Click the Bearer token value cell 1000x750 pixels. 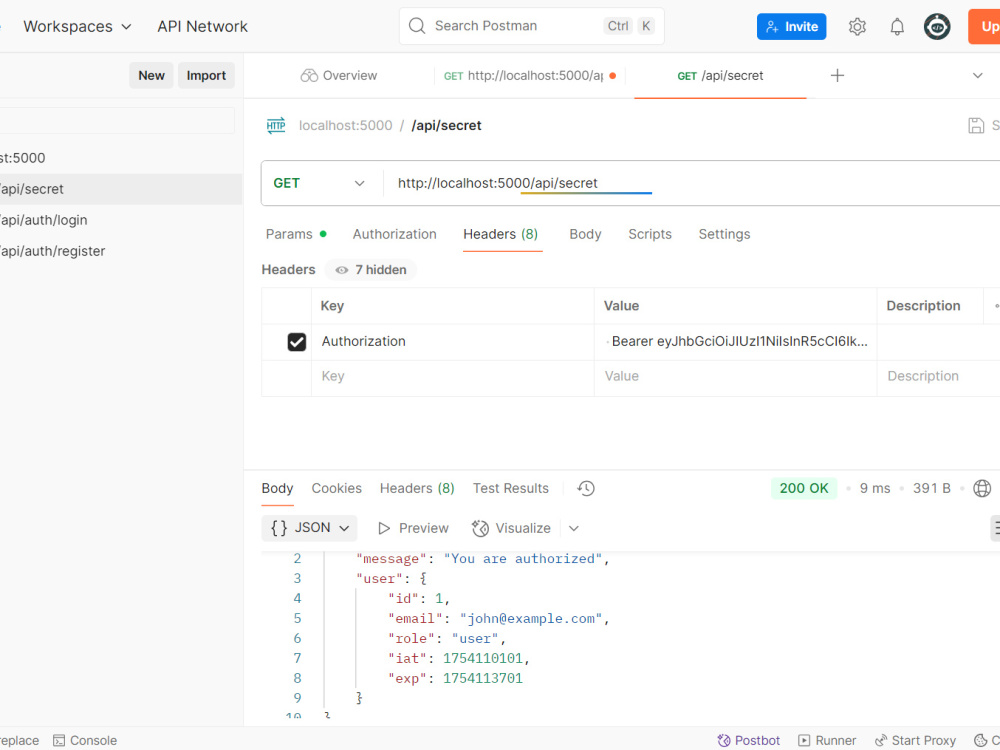pyautogui.click(x=735, y=342)
